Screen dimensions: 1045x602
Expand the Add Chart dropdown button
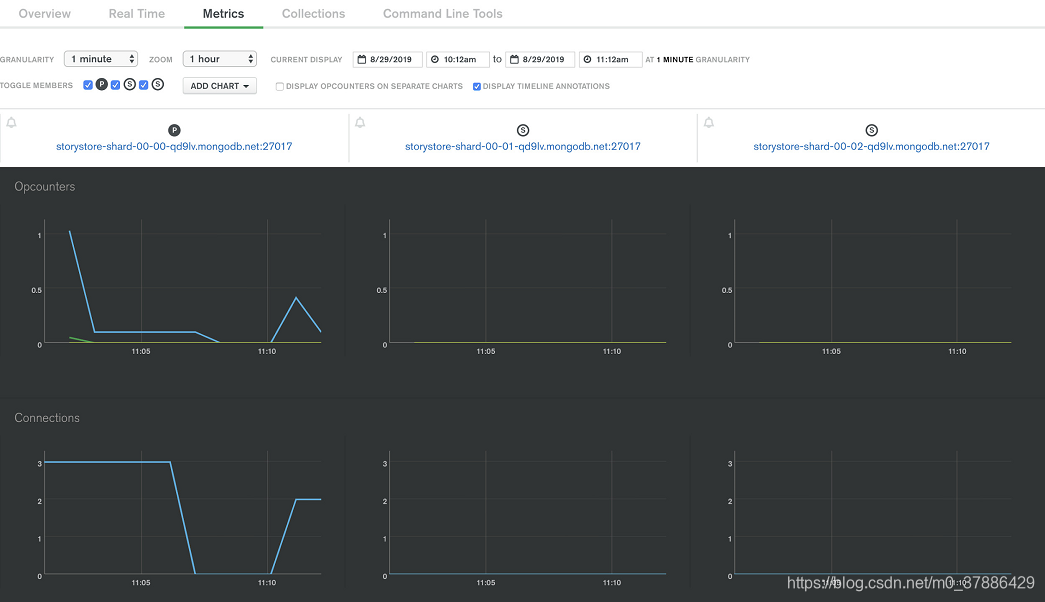[x=219, y=86]
